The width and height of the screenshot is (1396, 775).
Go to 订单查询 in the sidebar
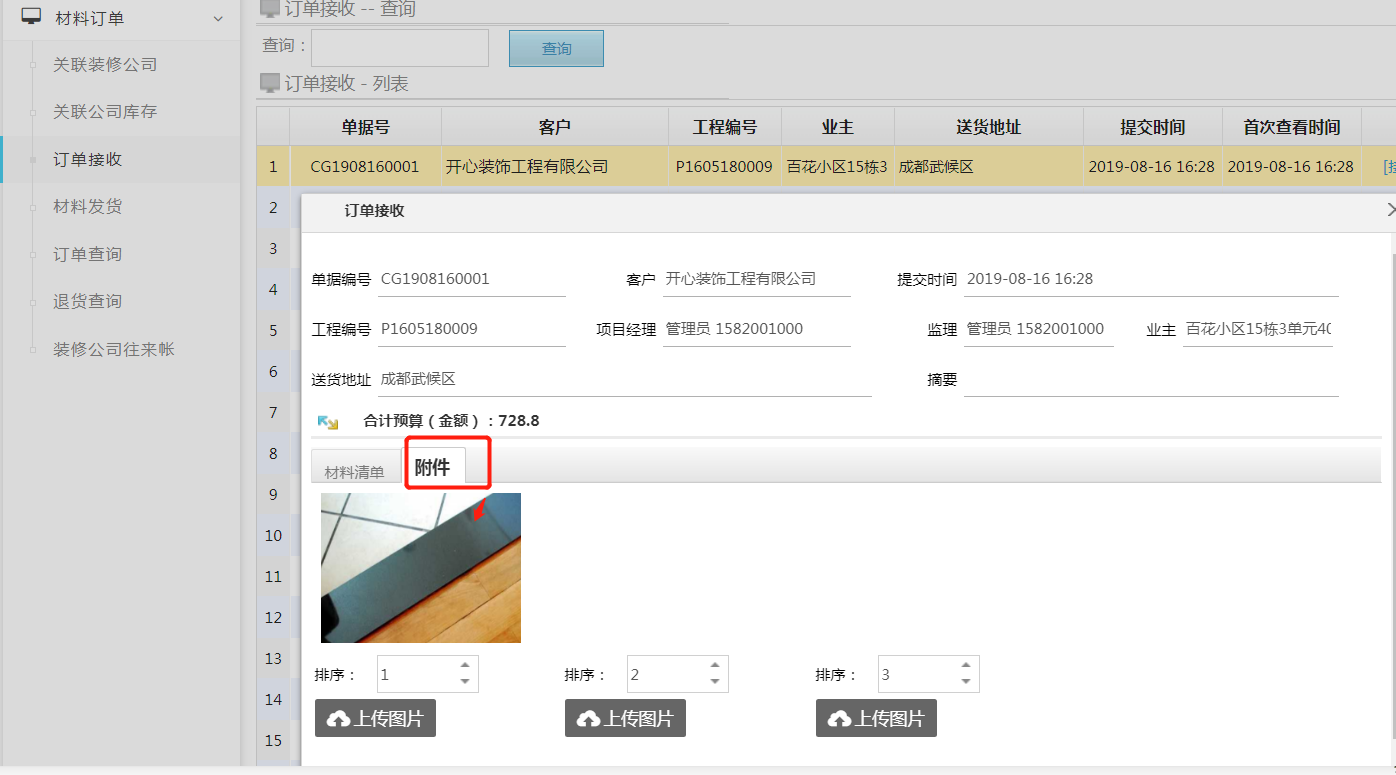coord(88,254)
